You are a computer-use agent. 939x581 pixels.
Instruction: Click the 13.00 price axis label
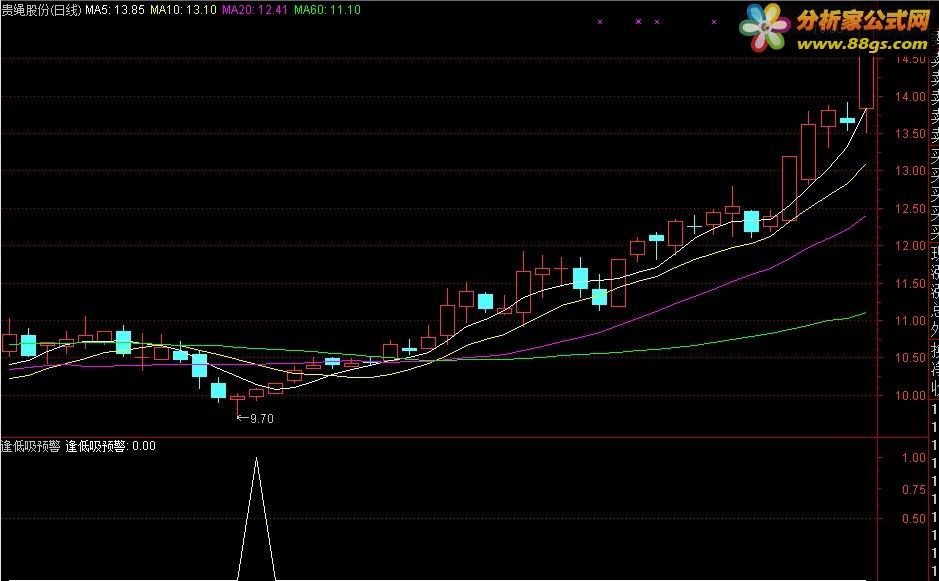[910, 171]
